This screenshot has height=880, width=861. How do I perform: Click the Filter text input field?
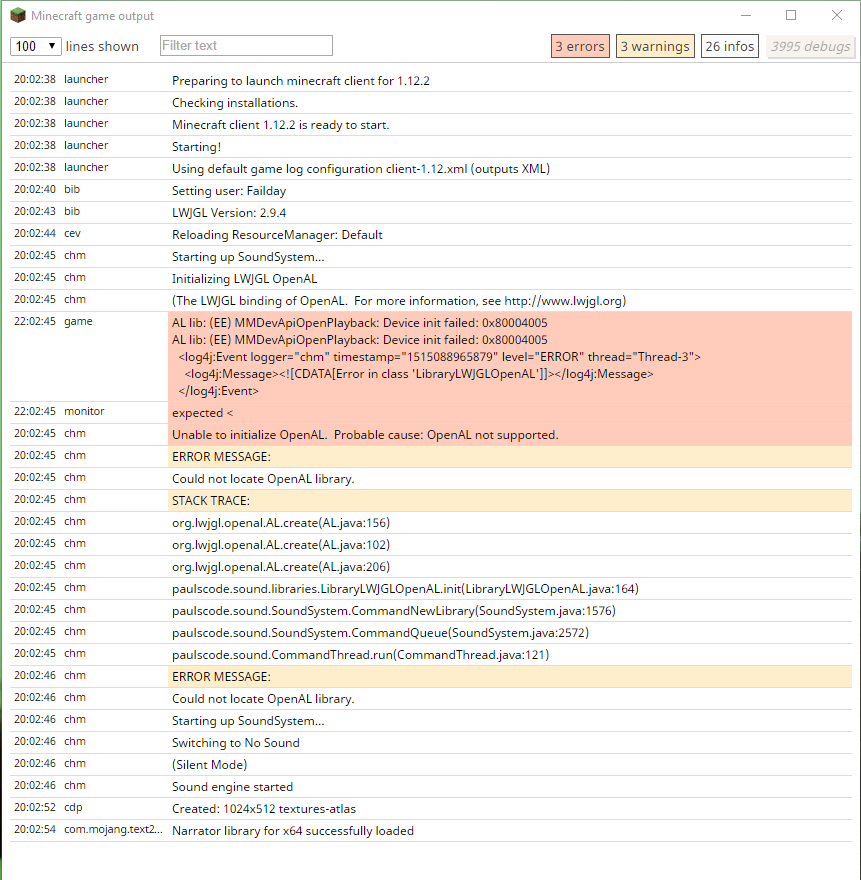coord(246,46)
